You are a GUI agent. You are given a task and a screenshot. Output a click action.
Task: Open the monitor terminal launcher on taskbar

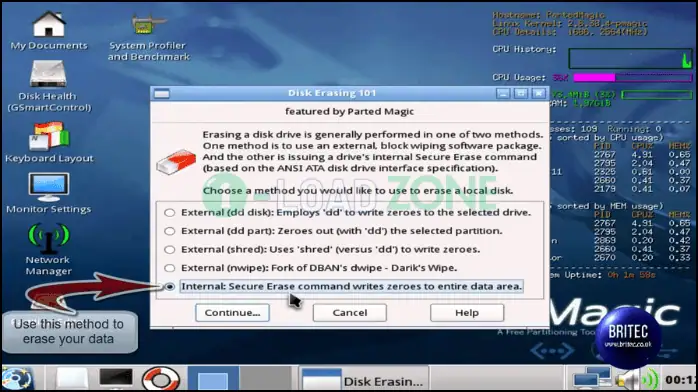(116, 378)
